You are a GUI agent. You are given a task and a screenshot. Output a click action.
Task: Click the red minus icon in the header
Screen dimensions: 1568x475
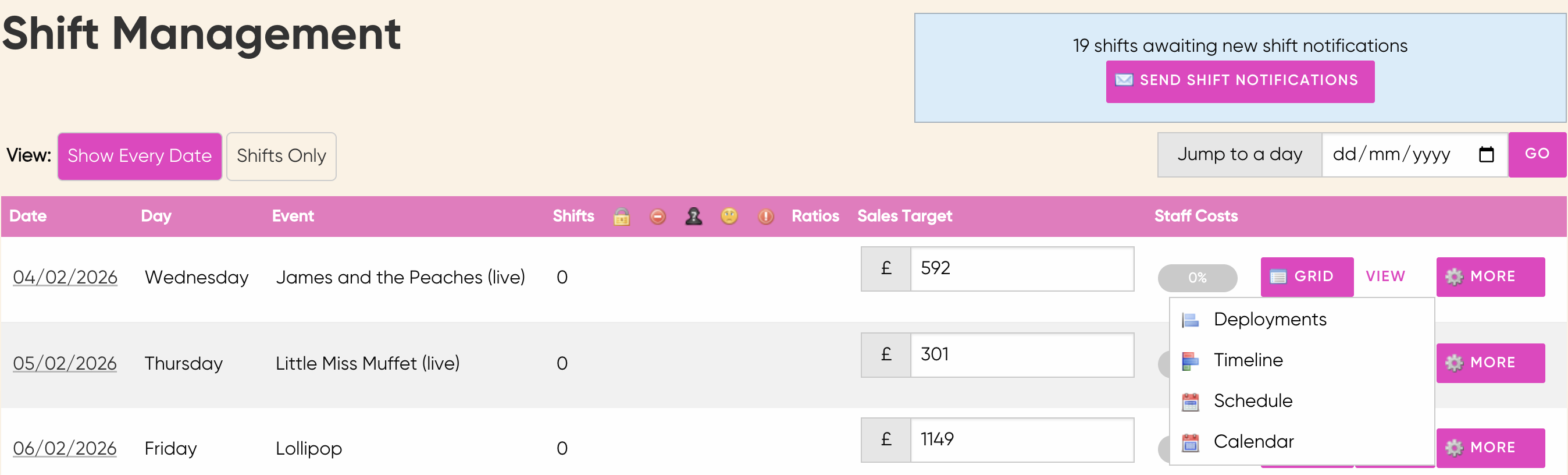657,216
